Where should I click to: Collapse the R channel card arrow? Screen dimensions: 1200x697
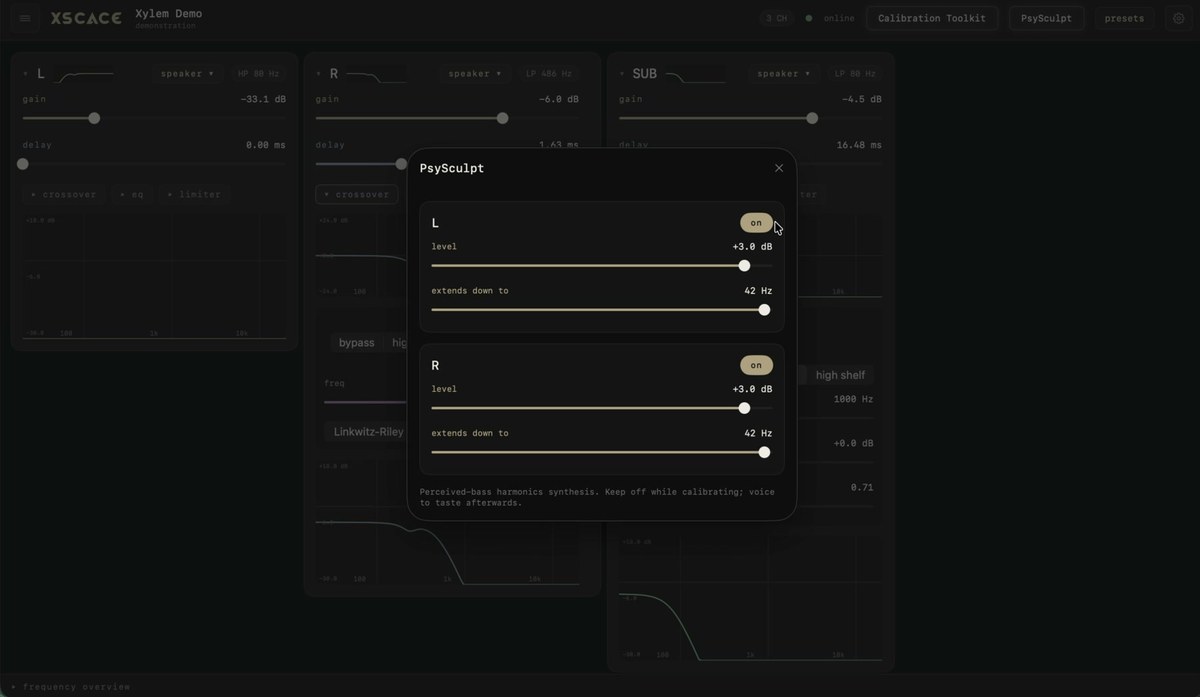point(319,74)
